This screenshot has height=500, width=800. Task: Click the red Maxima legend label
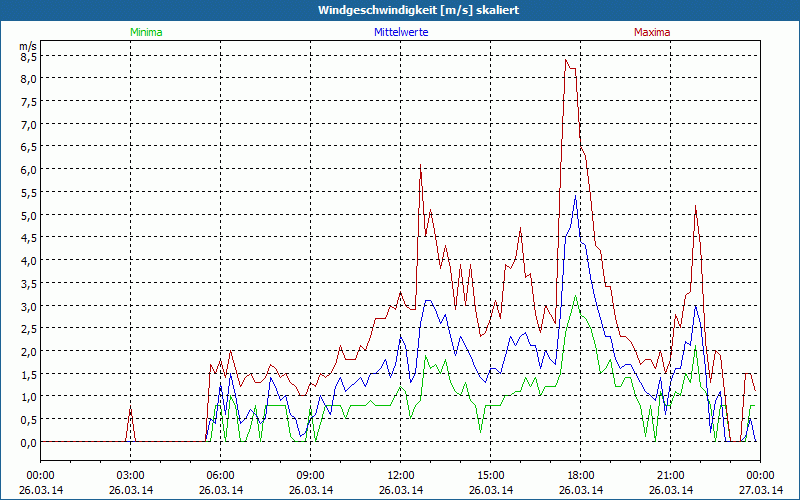[x=652, y=32]
